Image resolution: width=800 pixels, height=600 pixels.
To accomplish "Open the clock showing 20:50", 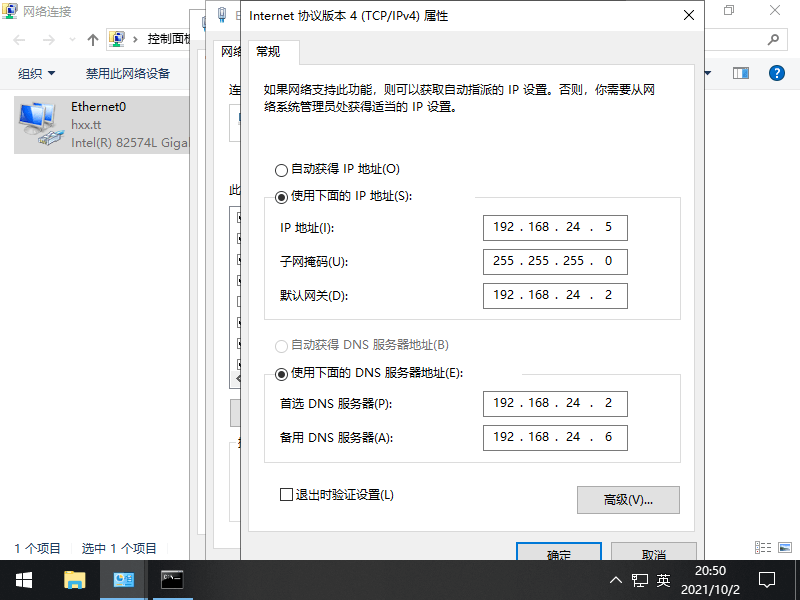I will point(710,580).
